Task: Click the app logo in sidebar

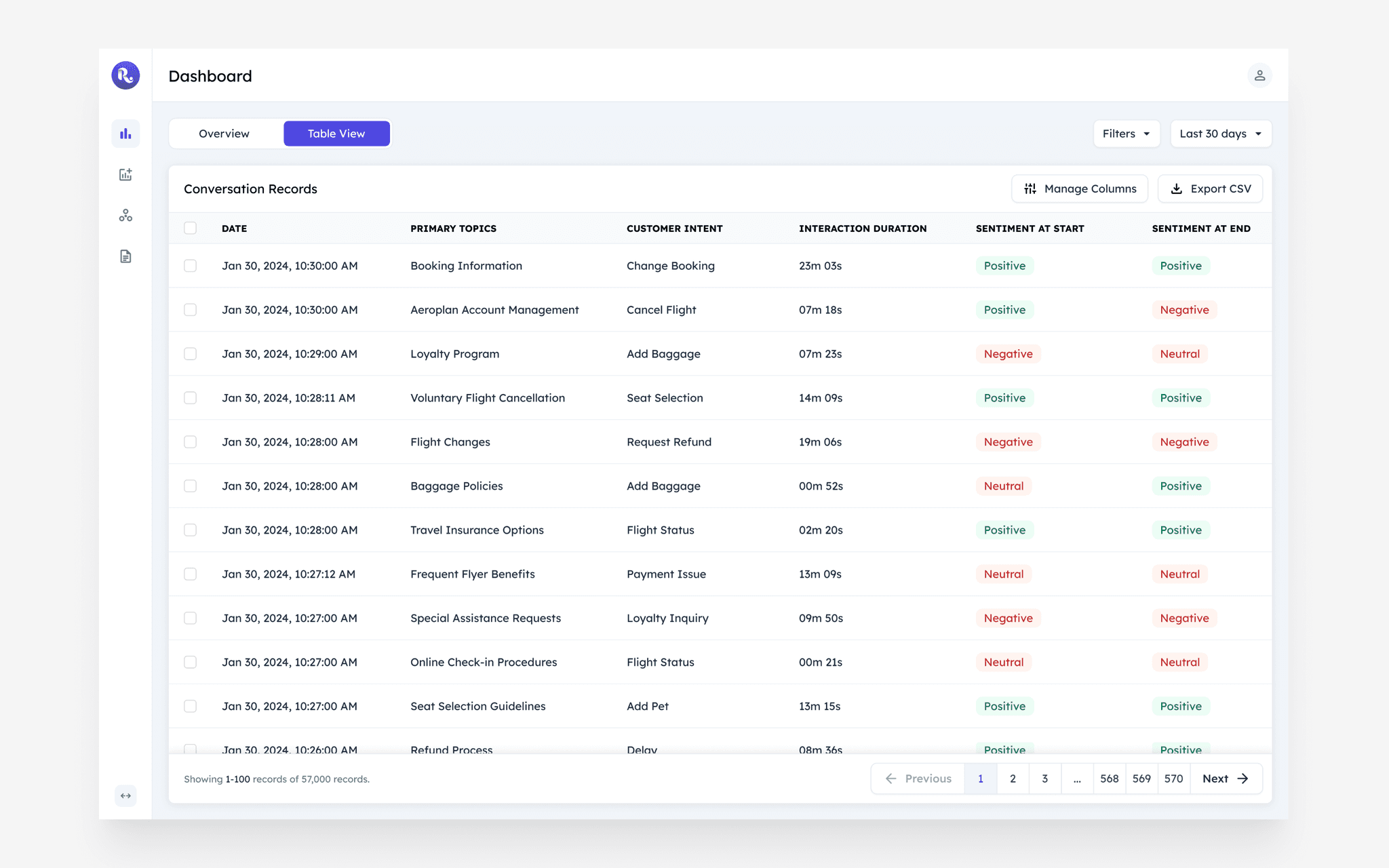Action: click(125, 75)
